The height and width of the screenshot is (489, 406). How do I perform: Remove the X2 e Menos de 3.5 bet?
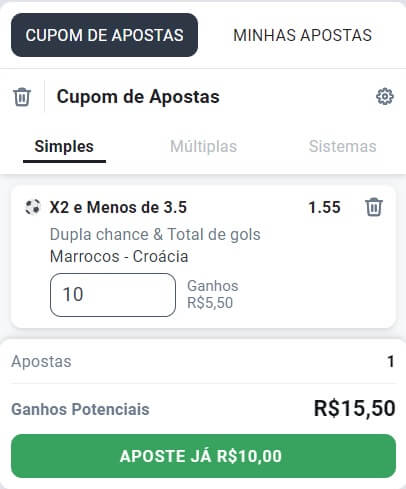pos(374,207)
